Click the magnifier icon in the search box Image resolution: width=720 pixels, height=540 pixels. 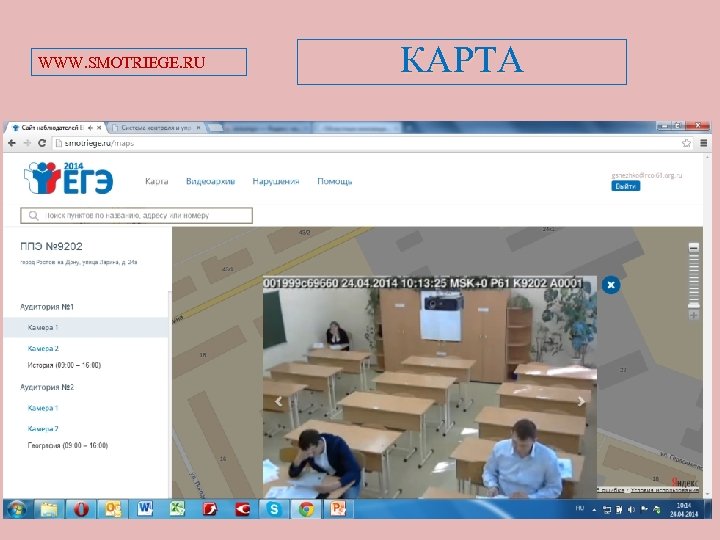[x=34, y=215]
